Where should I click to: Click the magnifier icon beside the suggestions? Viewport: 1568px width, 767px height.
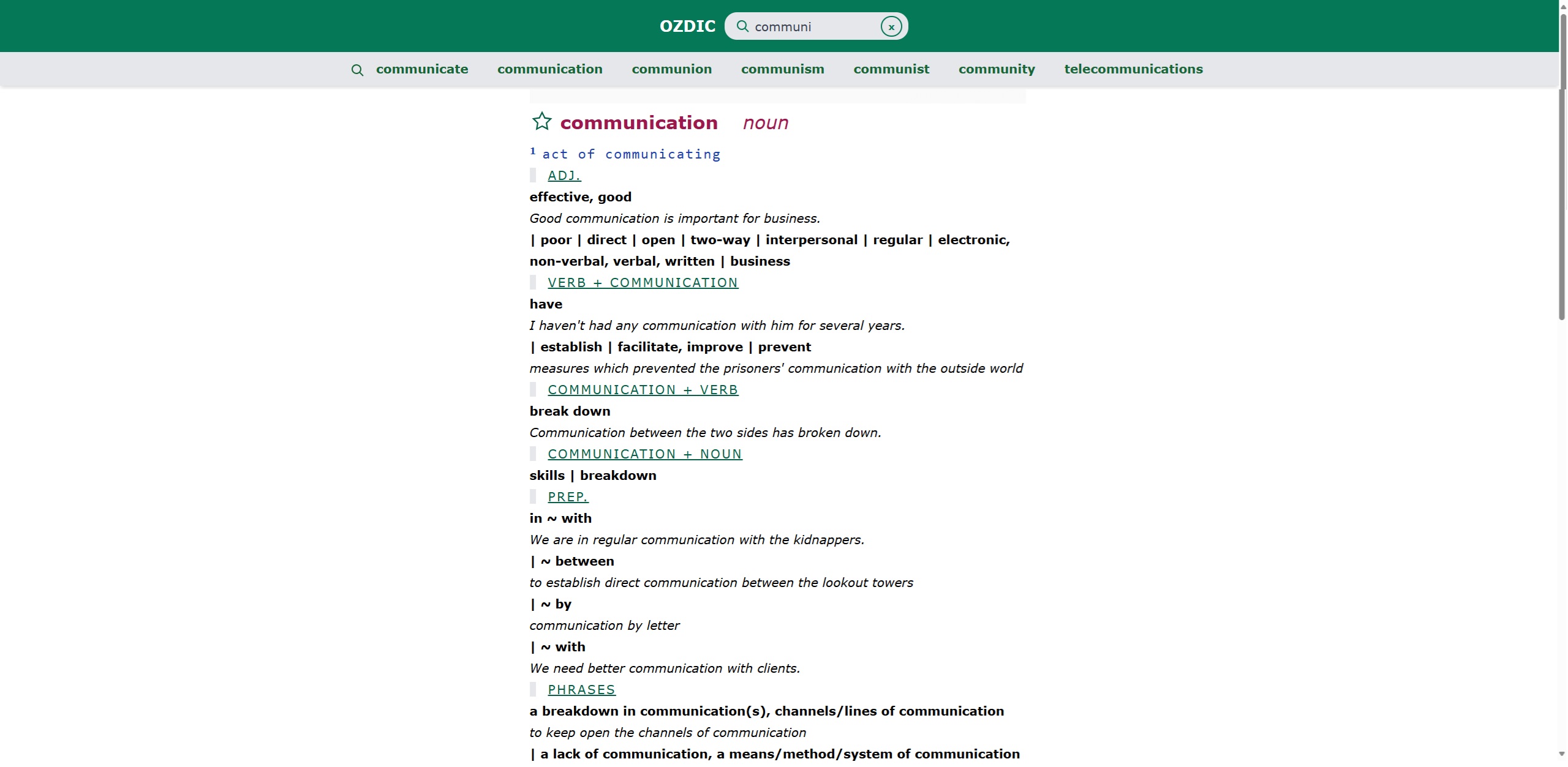(357, 70)
